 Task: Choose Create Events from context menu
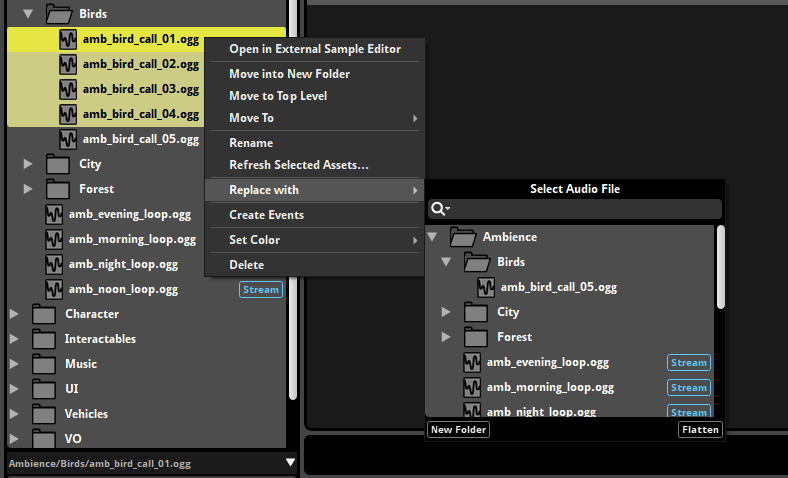click(266, 215)
